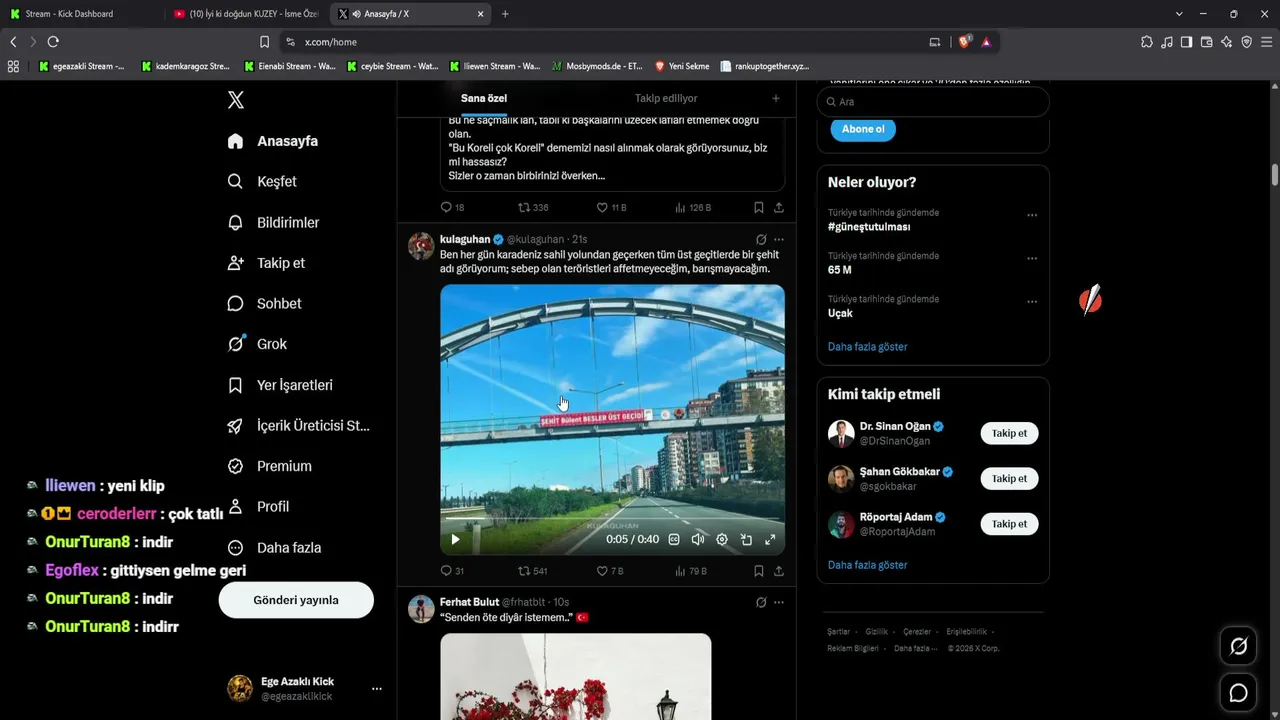The height and width of the screenshot is (720, 1280).
Task: Open Grok from the sidebar
Action: 257,344
